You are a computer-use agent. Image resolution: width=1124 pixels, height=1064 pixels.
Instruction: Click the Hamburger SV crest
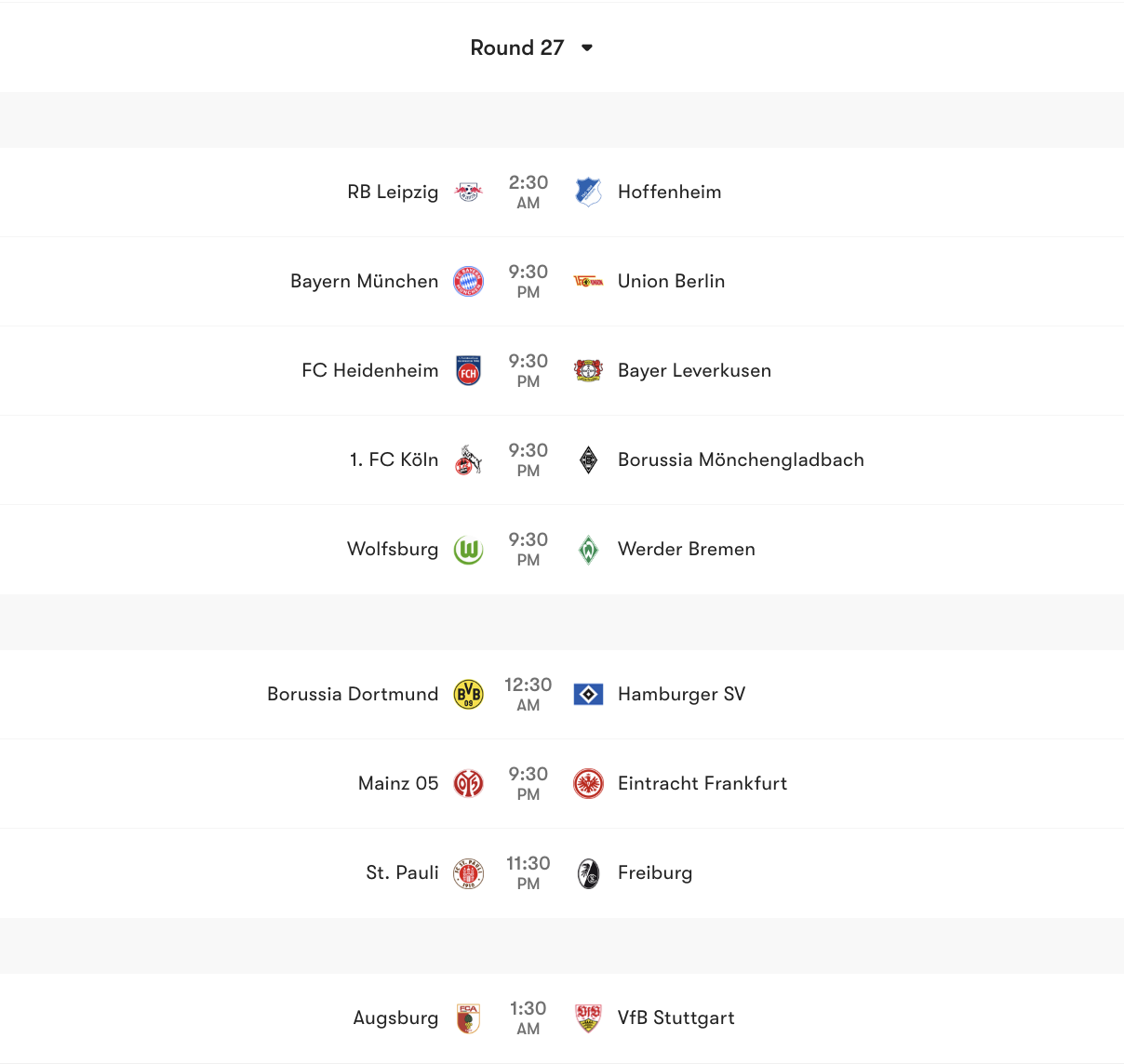click(x=589, y=694)
